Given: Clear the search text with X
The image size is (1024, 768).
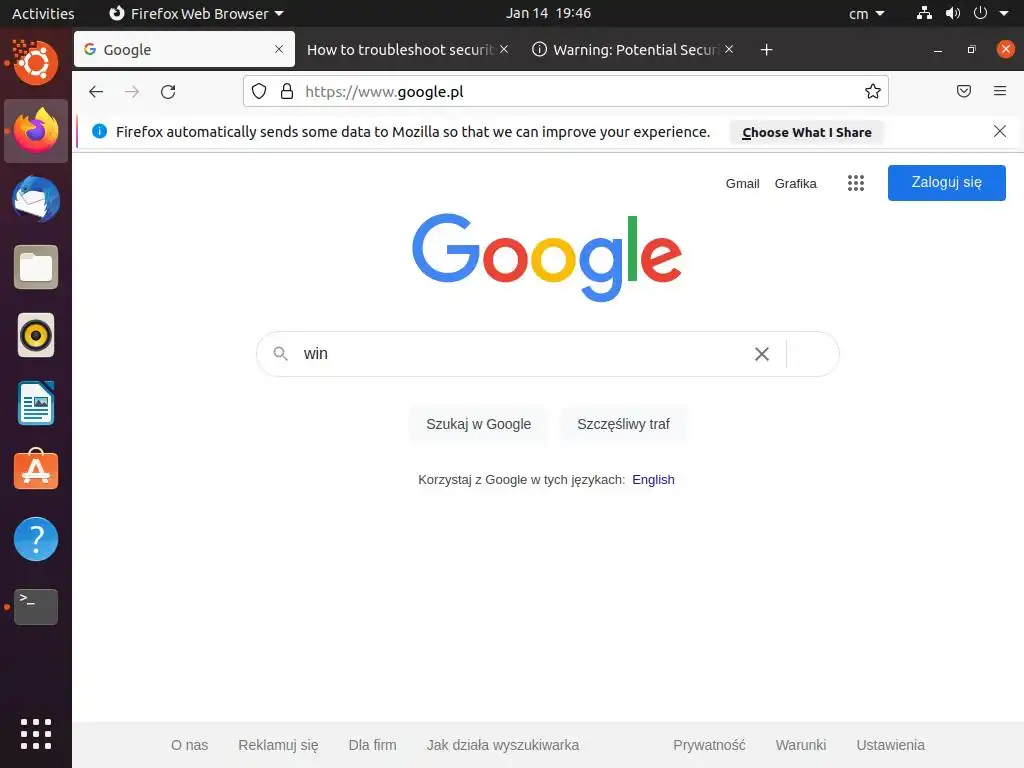Looking at the screenshot, I should tap(761, 354).
